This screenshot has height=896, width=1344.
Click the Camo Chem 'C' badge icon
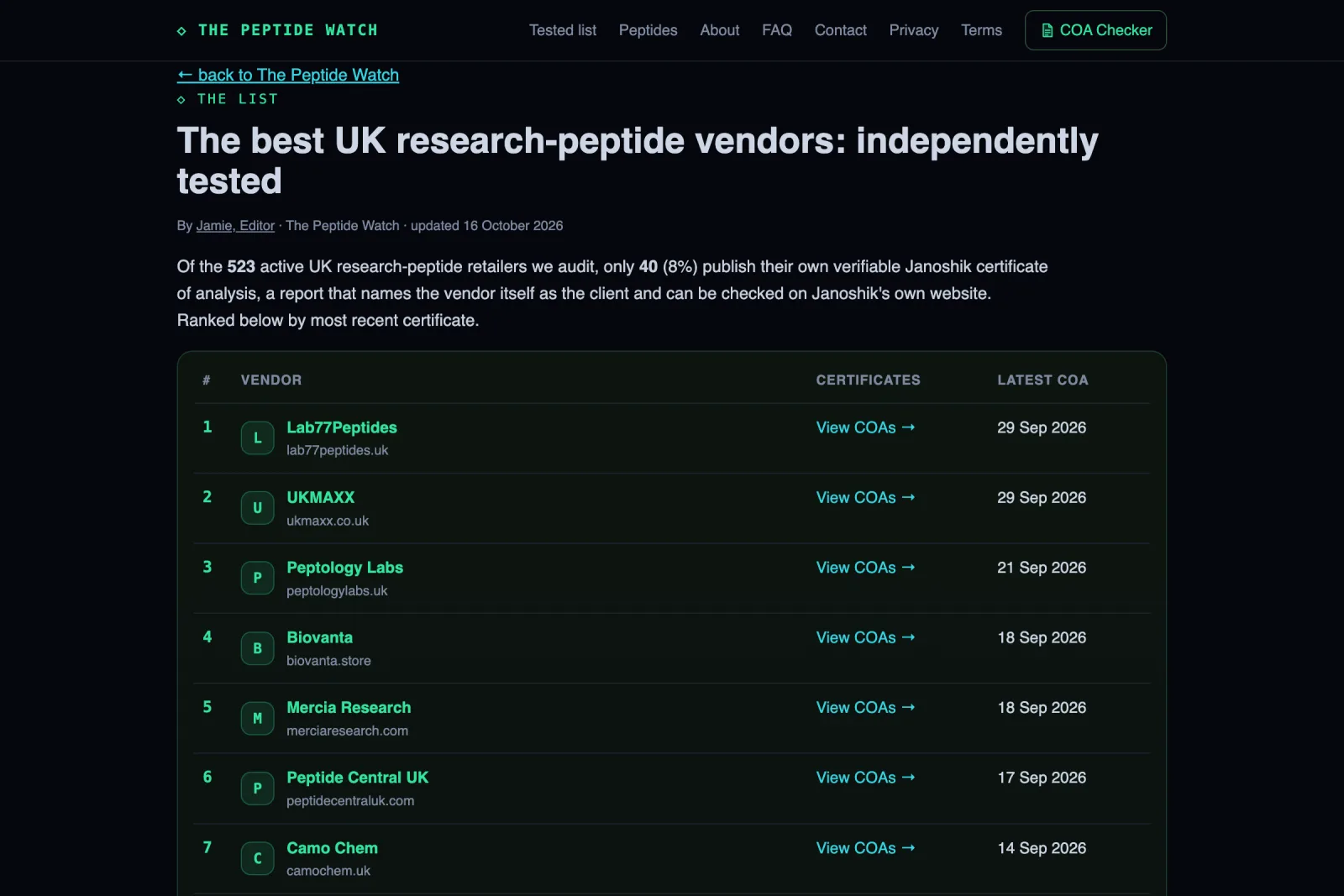(257, 858)
